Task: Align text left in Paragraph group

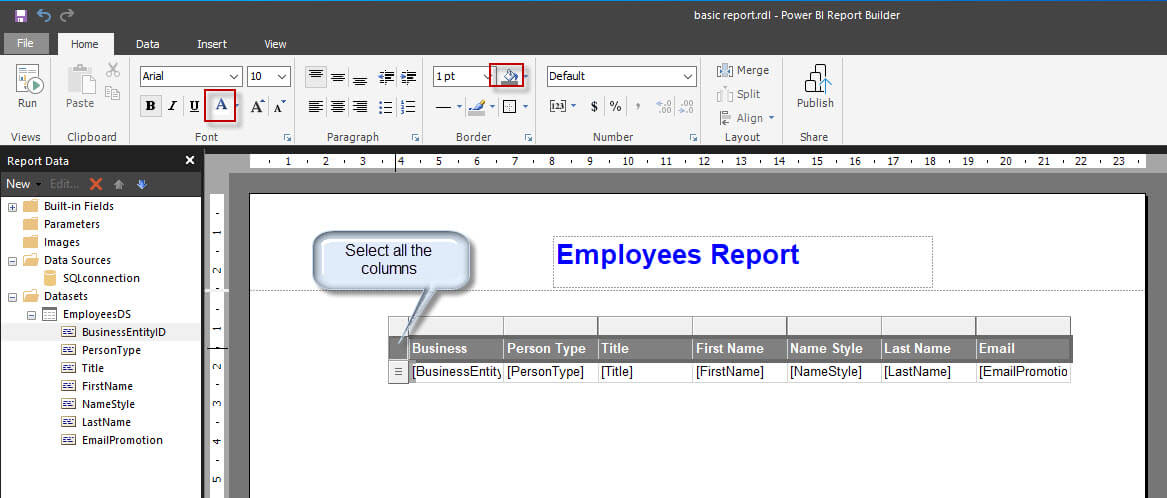Action: click(x=316, y=106)
